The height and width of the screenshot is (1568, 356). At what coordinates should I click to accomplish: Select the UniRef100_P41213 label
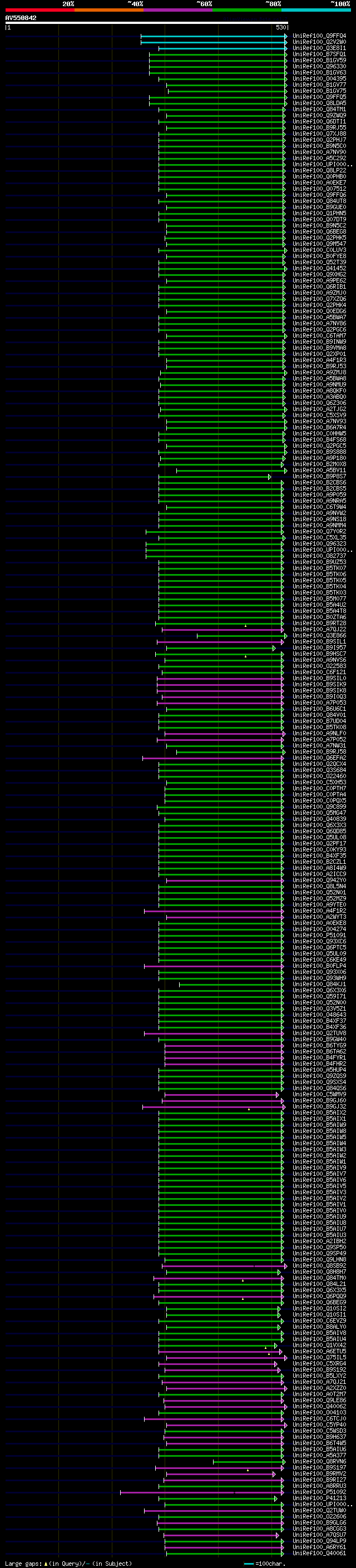click(x=319, y=1498)
